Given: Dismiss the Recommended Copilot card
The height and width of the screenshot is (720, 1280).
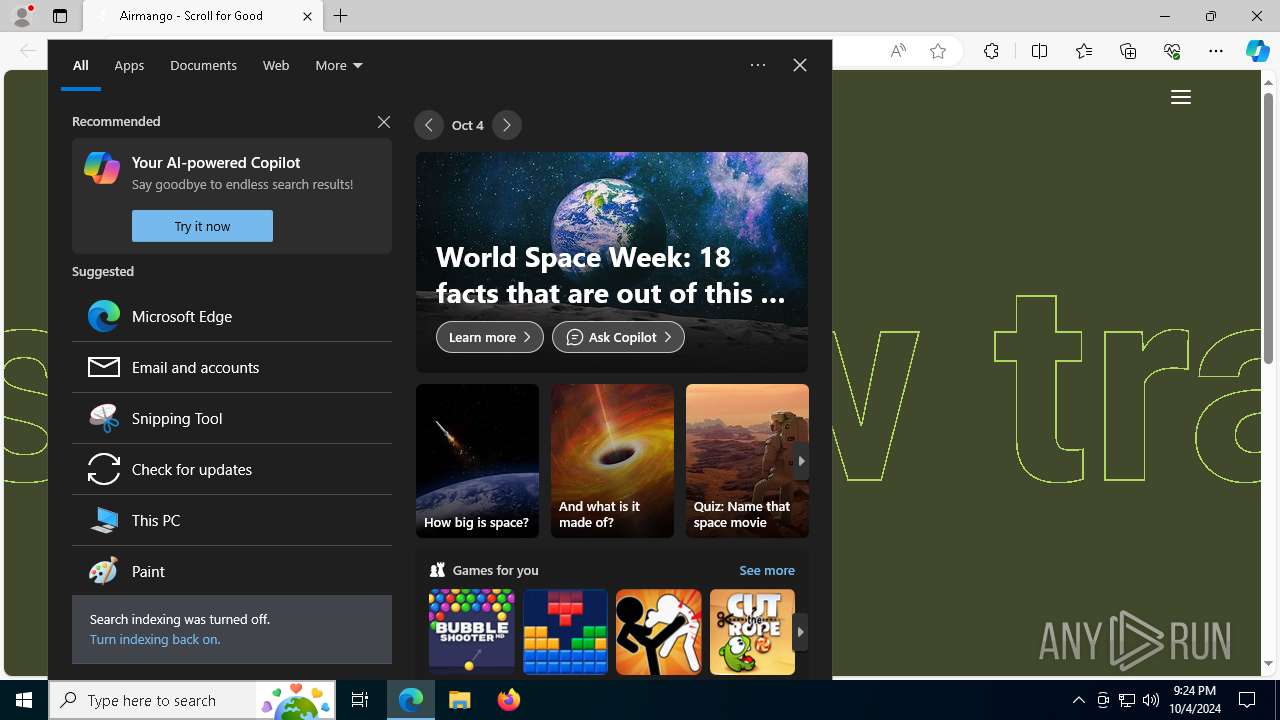Looking at the screenshot, I should pos(384,122).
